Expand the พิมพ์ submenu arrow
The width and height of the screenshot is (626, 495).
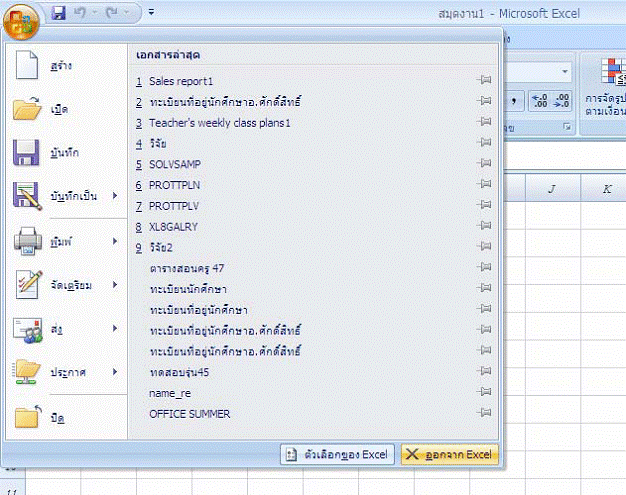[115, 241]
